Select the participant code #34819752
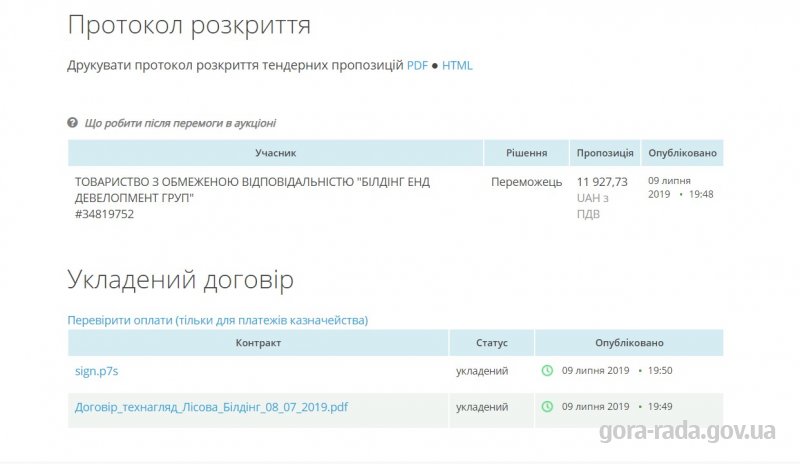Screen dimensions: 800x464 105,214
